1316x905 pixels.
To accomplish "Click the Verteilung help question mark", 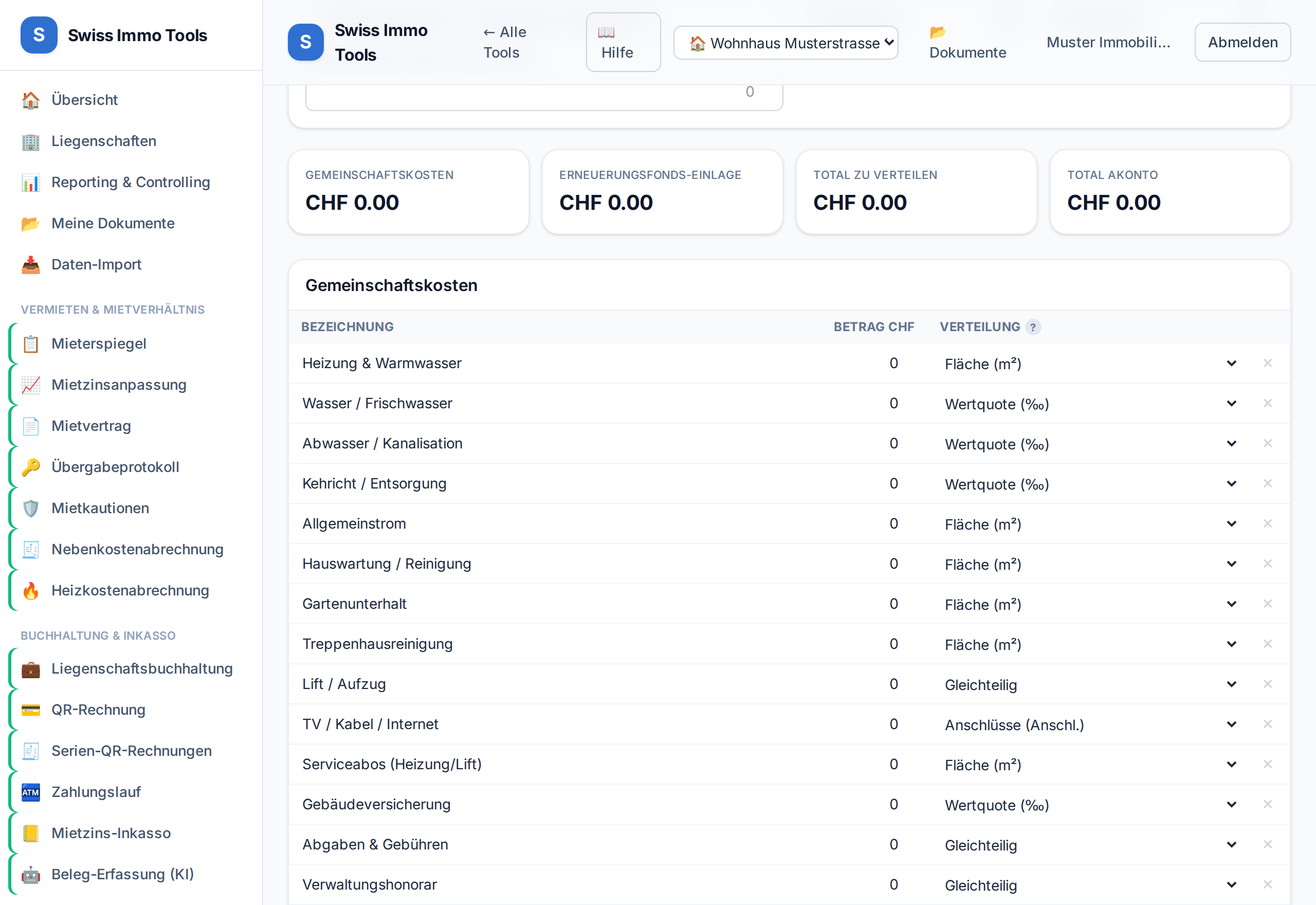I will tap(1033, 327).
